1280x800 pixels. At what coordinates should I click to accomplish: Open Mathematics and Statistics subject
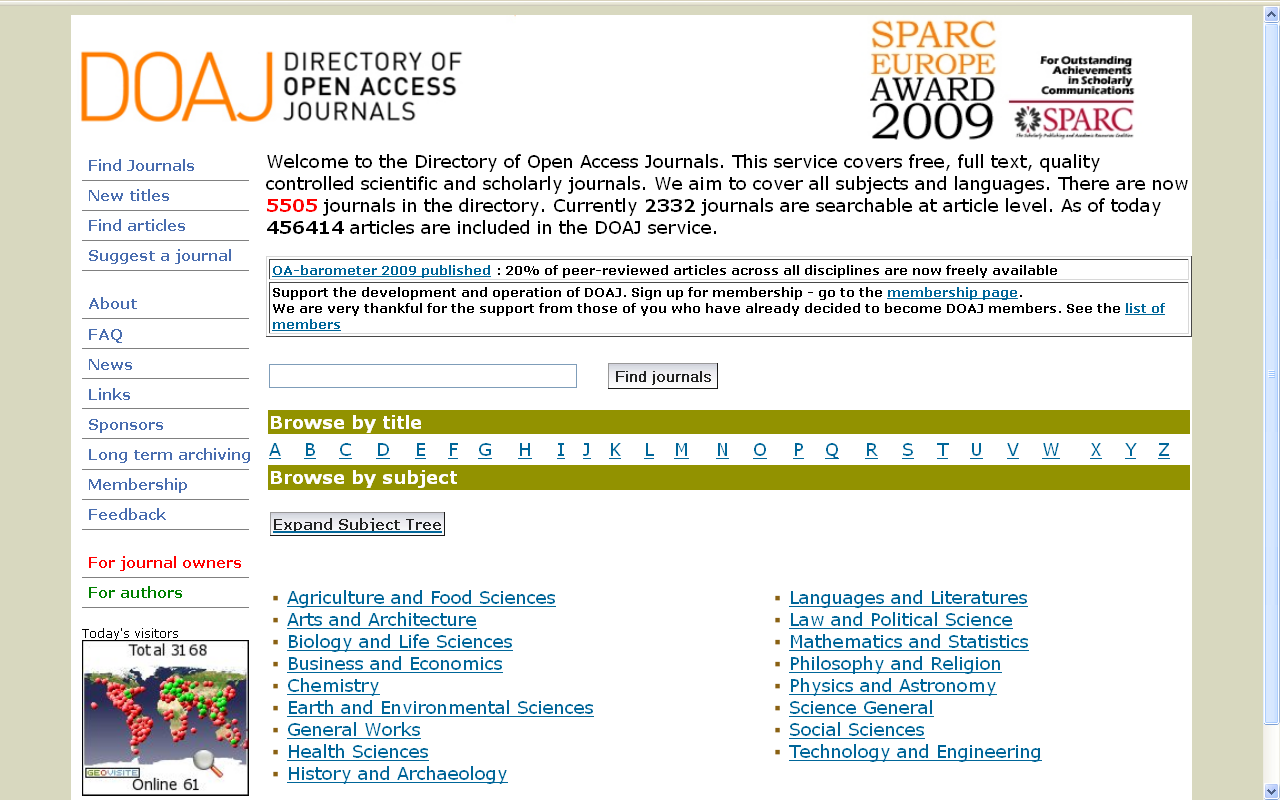click(909, 642)
